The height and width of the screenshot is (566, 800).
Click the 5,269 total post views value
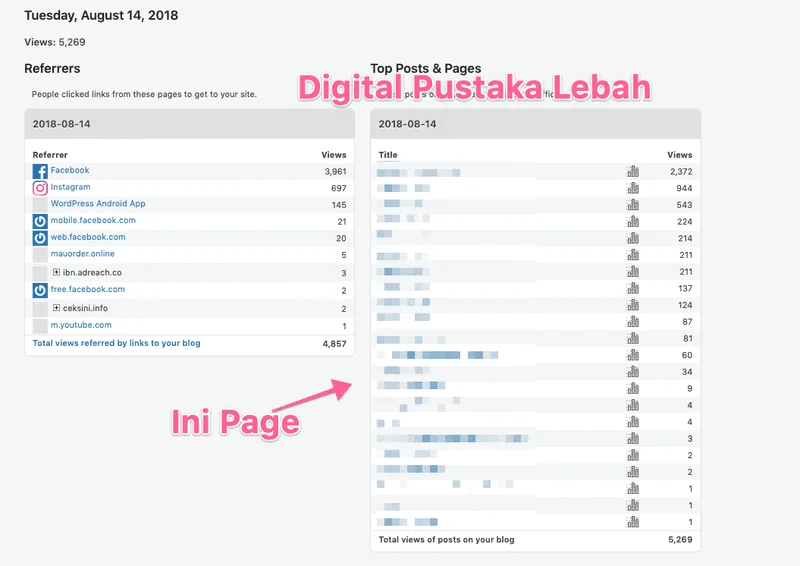(x=680, y=539)
